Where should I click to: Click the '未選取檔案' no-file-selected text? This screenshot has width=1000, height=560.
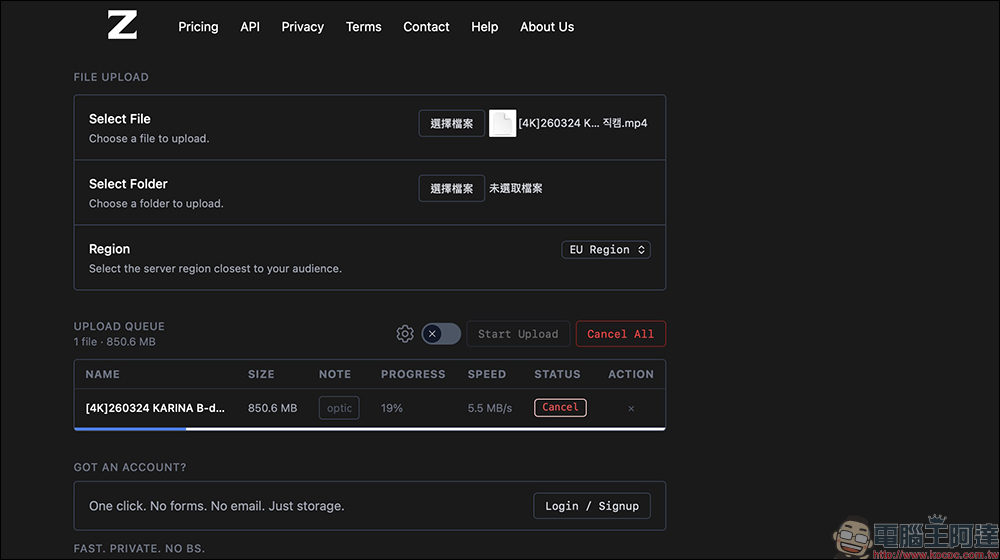(x=515, y=188)
